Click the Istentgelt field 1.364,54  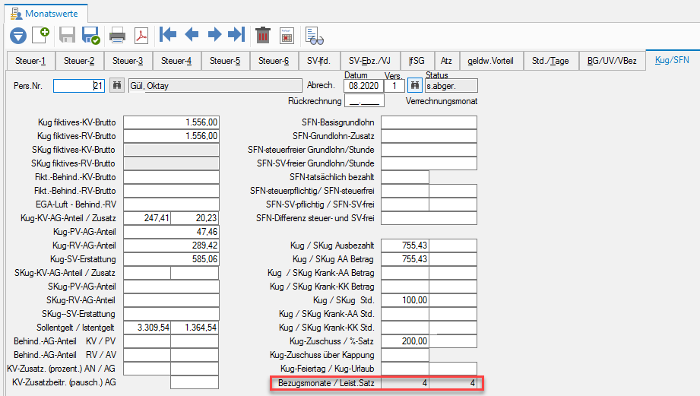195,327
